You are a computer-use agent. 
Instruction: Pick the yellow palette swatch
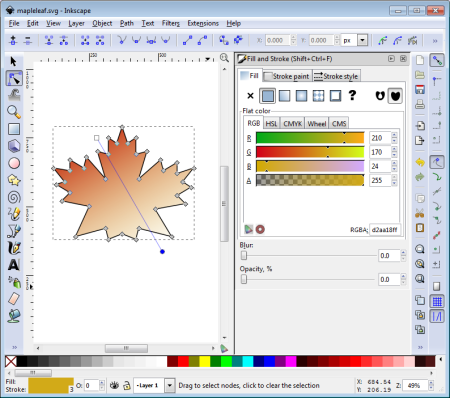[x=204, y=361]
